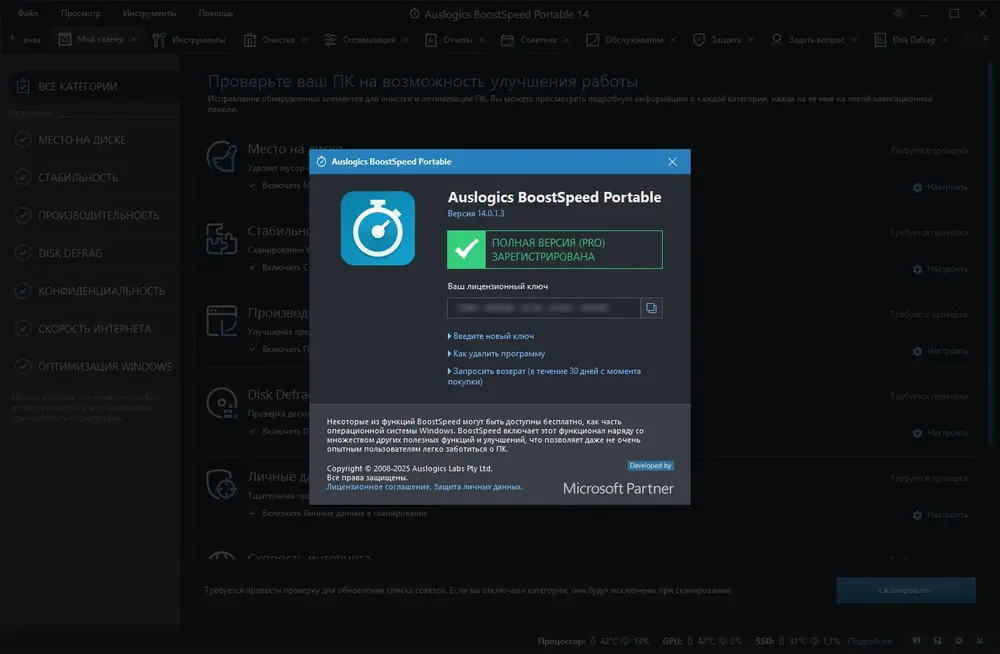
Task: Close the Disk Defrag tab
Action: coord(945,40)
